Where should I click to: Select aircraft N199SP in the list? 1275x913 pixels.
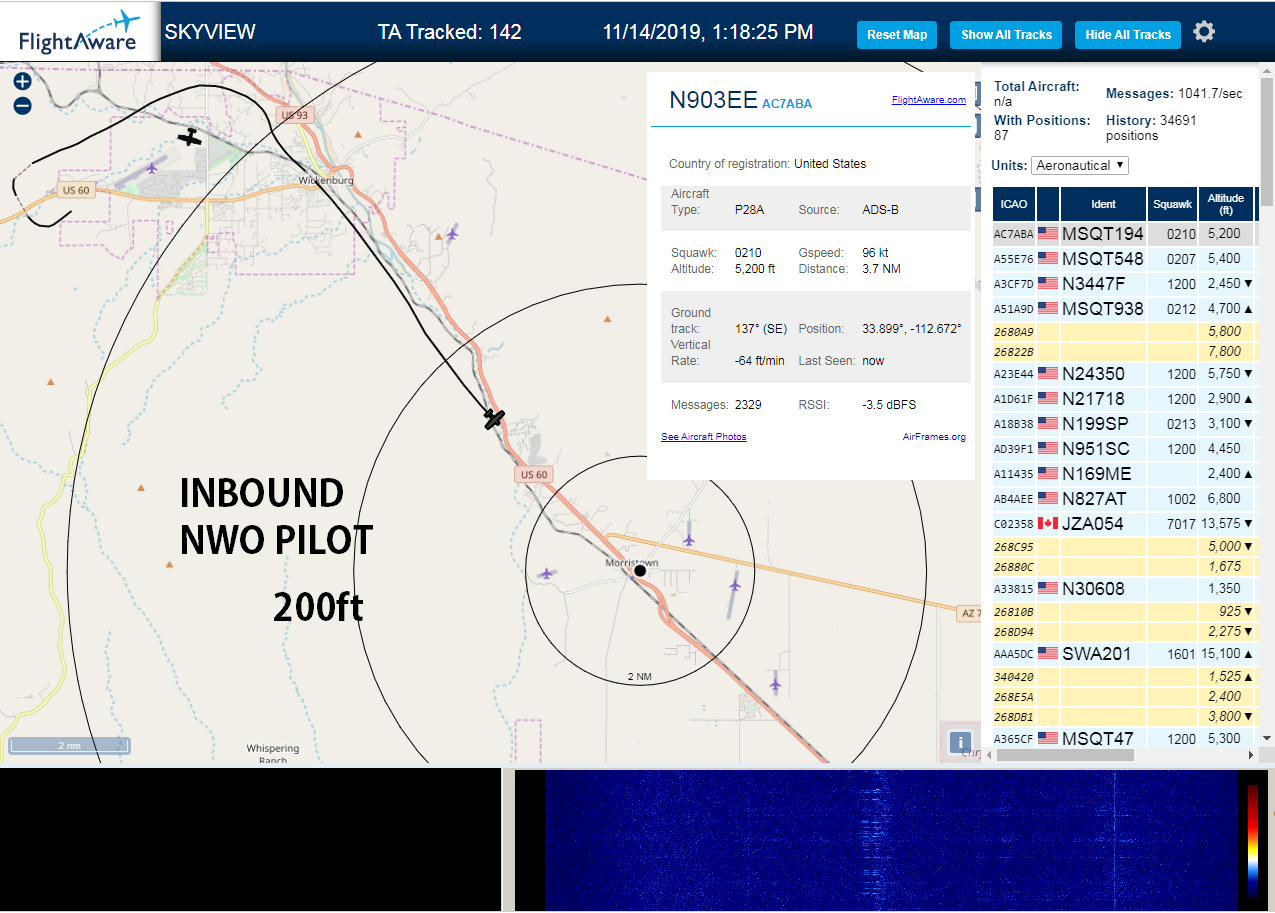pyautogui.click(x=1123, y=423)
